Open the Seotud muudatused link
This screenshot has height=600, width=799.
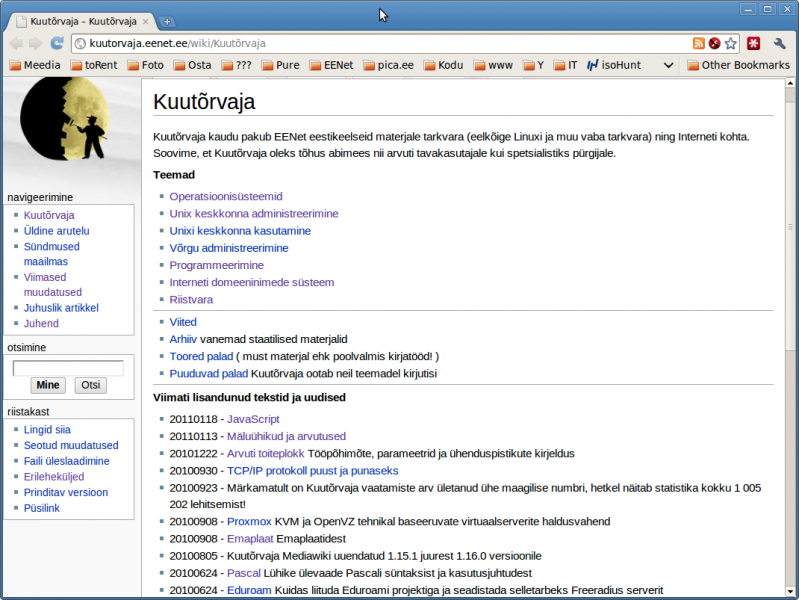click(x=71, y=446)
